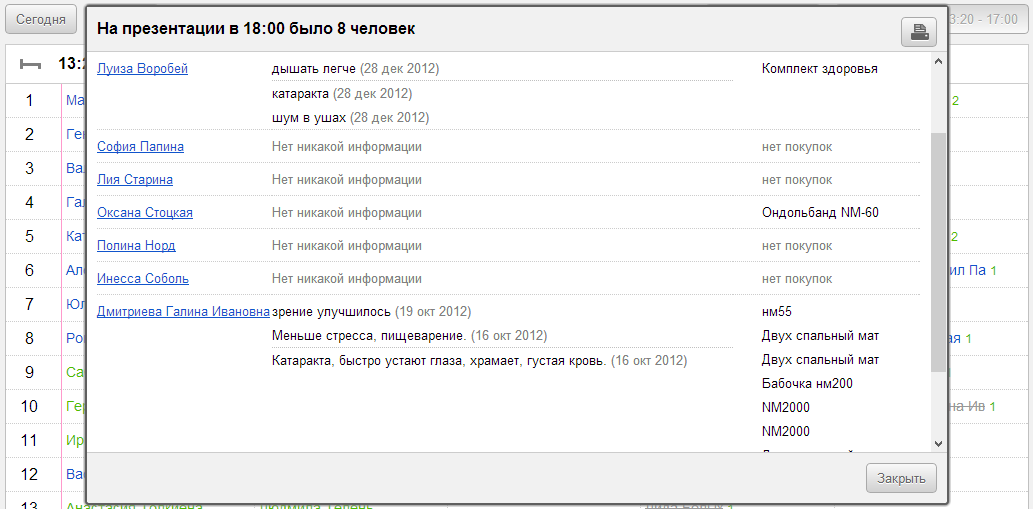
Task: Click the dialog's vertical scrollbar thumb
Action: pos(937,250)
